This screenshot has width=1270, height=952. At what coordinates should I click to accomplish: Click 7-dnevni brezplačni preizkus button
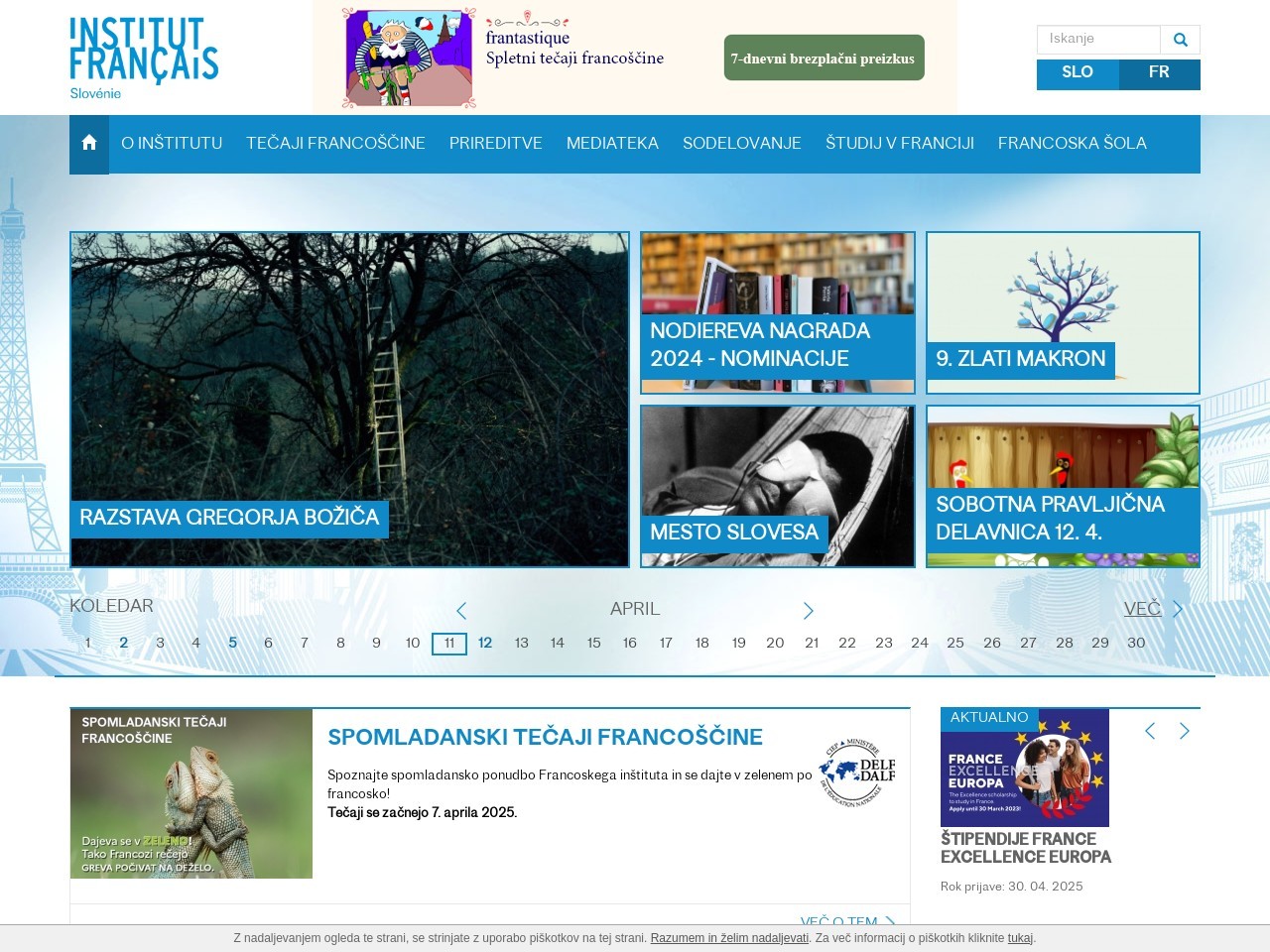(x=824, y=59)
